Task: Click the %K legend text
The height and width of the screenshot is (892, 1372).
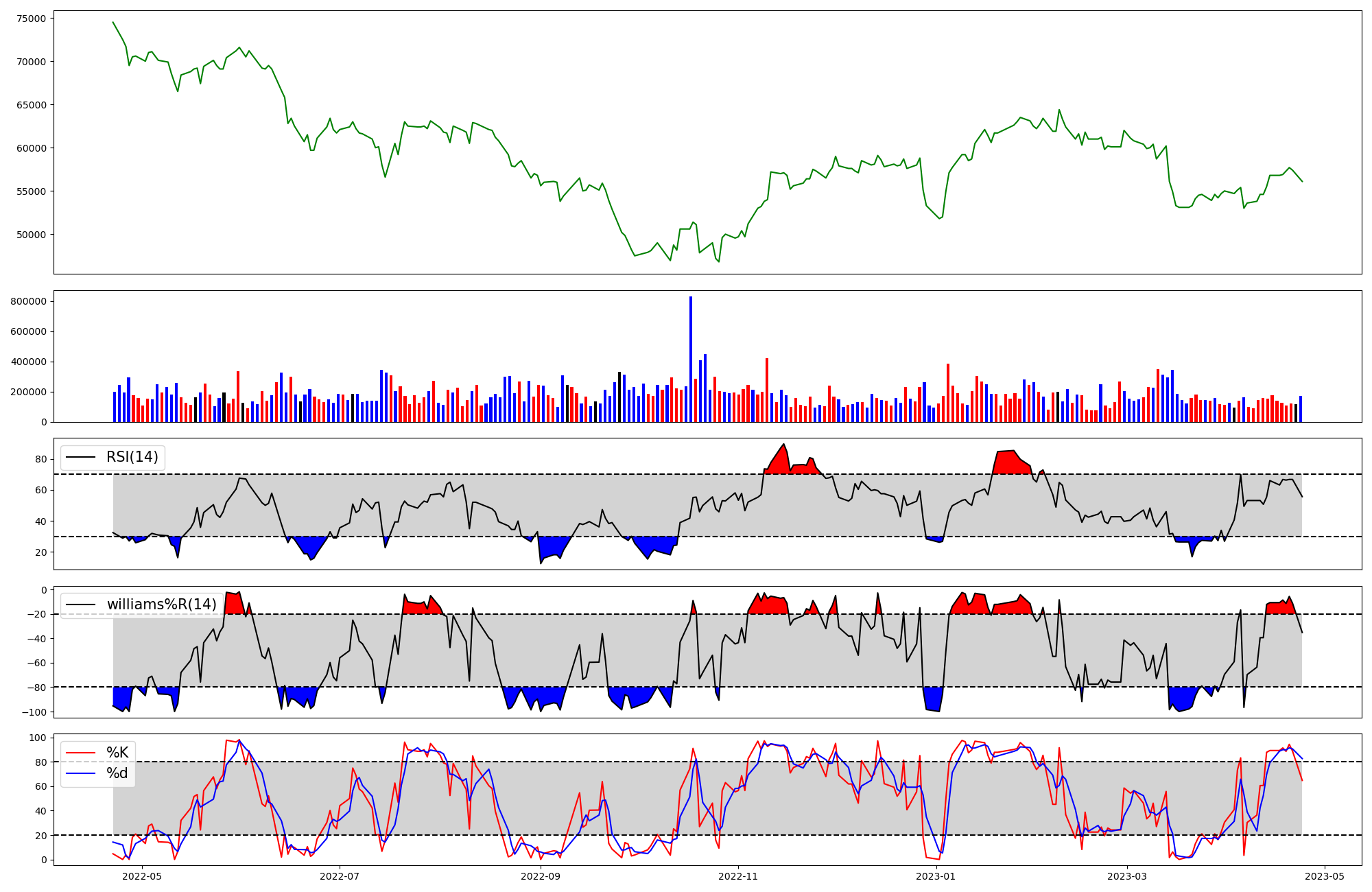Action: click(x=117, y=753)
